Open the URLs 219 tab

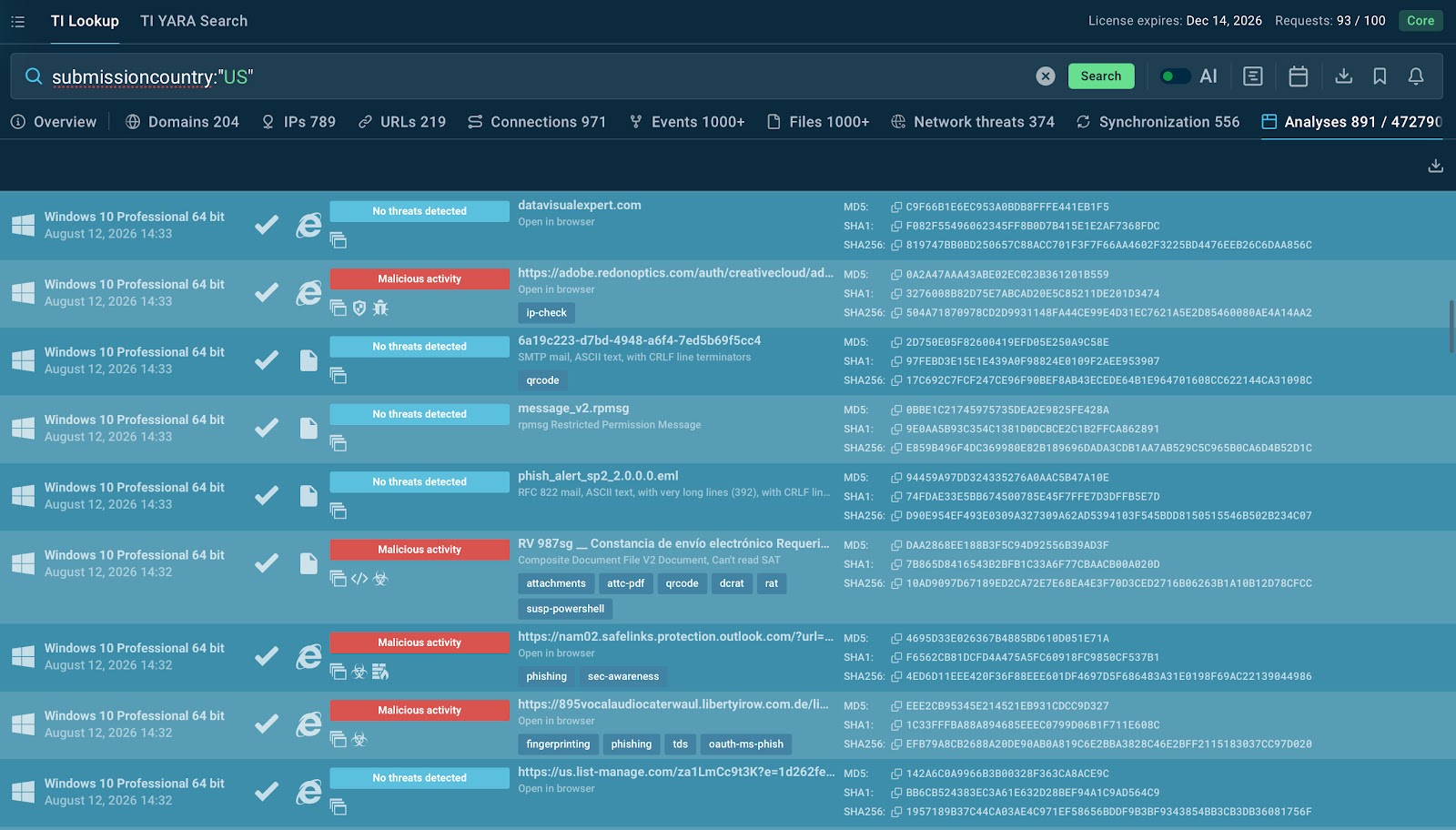[x=401, y=122]
